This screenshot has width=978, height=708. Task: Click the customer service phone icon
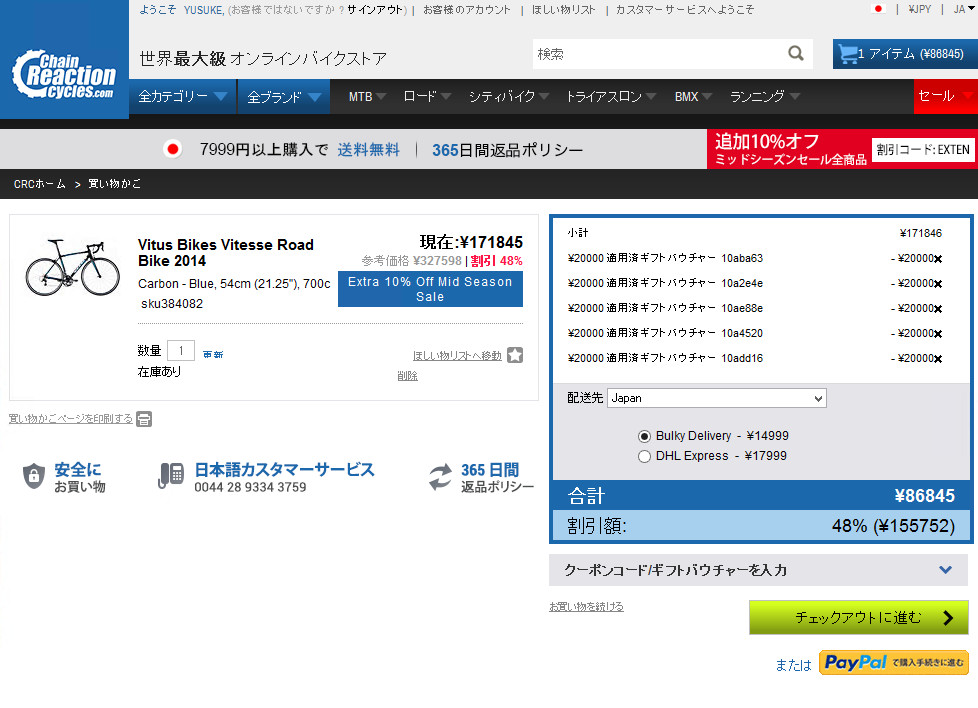click(x=170, y=476)
